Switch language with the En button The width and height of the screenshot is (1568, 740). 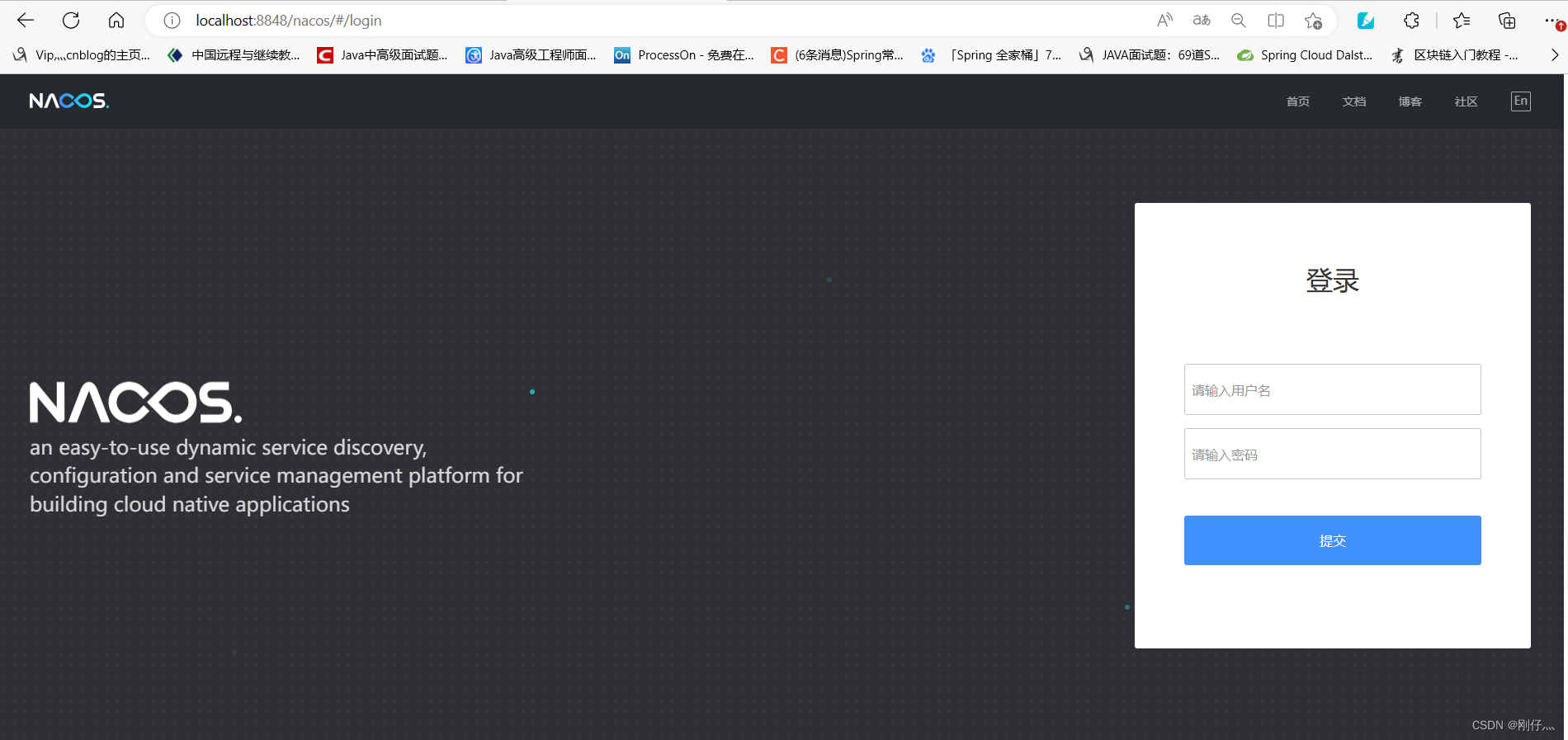pos(1521,101)
